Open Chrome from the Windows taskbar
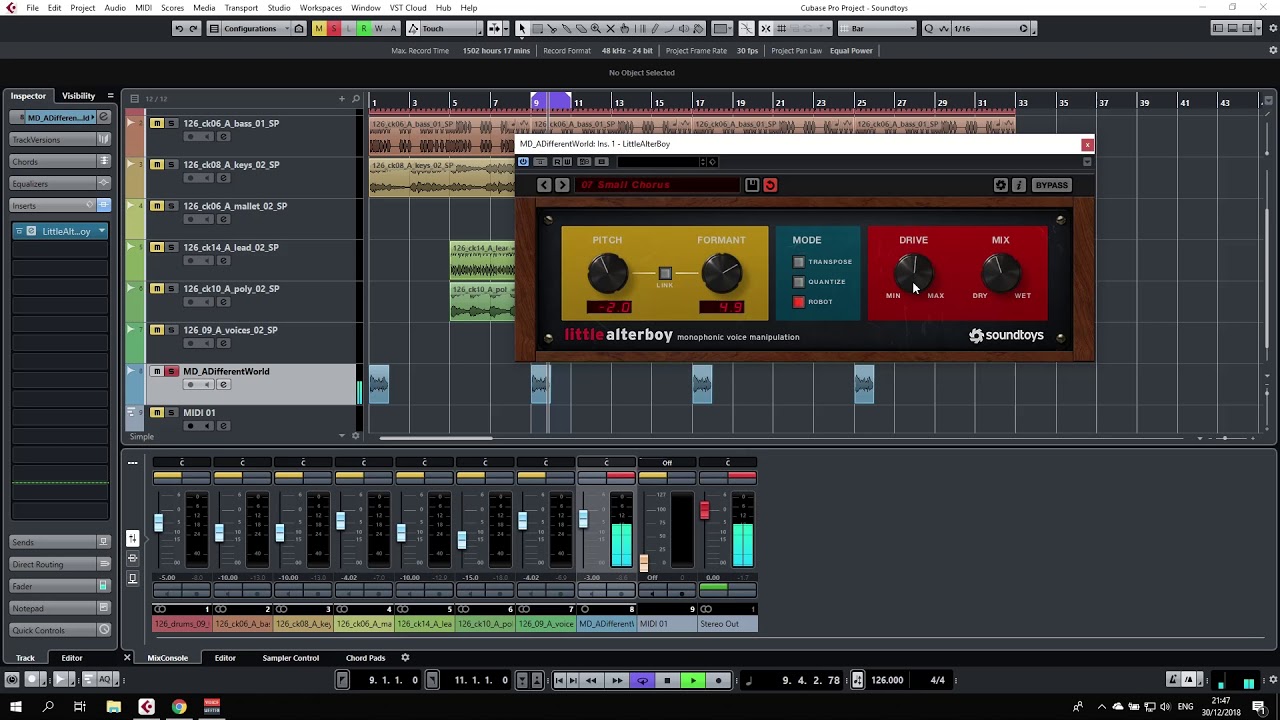This screenshot has height=720, width=1280. tap(179, 707)
